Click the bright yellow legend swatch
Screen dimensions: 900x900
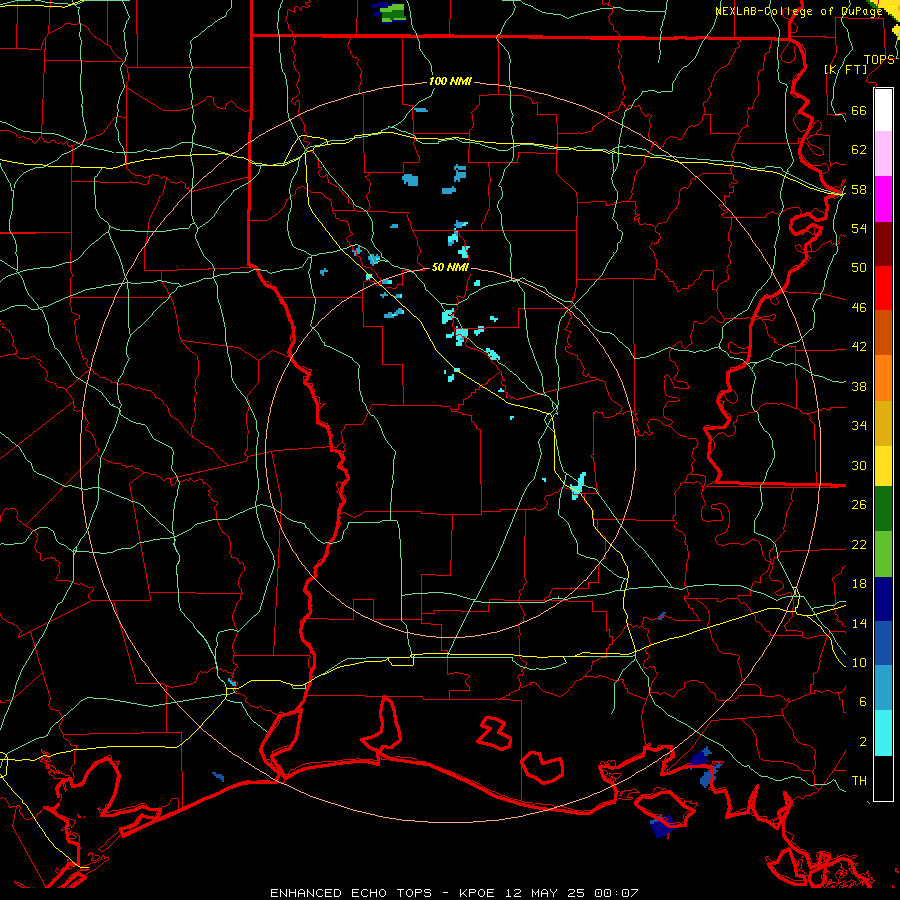[x=883, y=465]
